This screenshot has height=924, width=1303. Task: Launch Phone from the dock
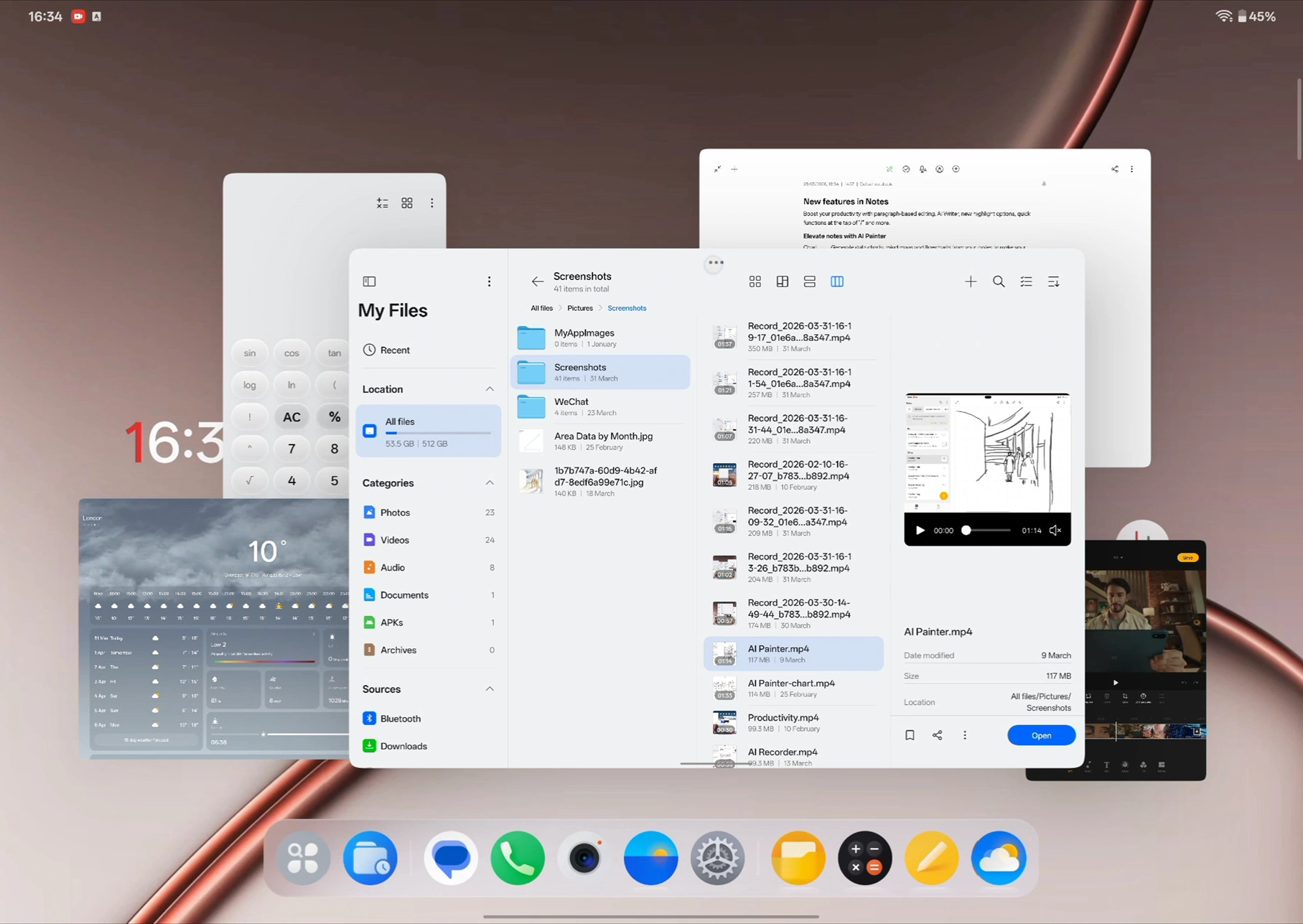tap(517, 858)
